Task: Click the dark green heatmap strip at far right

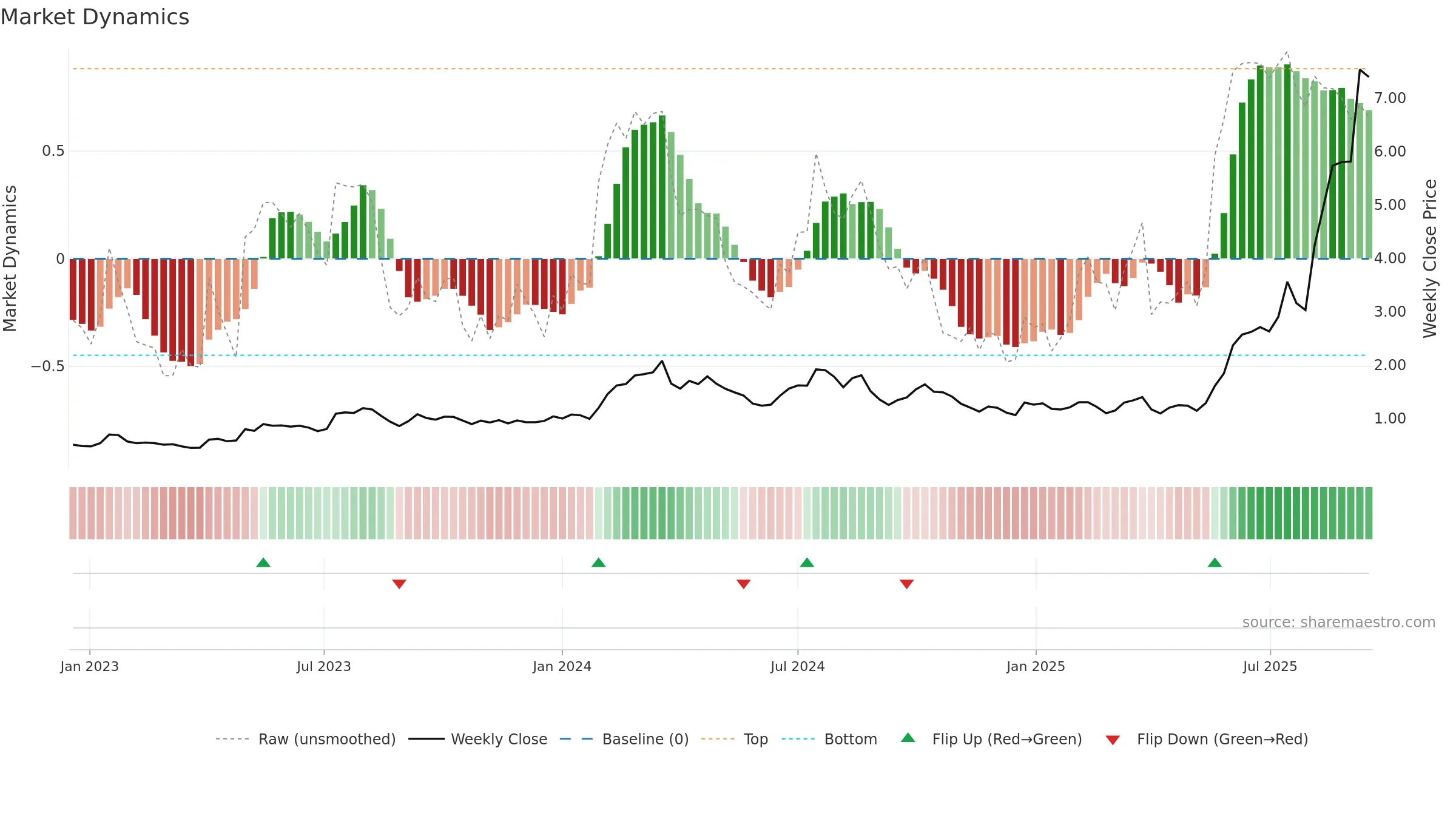Action: coord(1369,513)
